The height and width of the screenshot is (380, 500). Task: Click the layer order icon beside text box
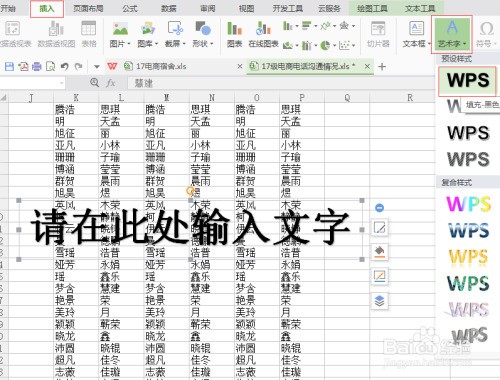[380, 301]
